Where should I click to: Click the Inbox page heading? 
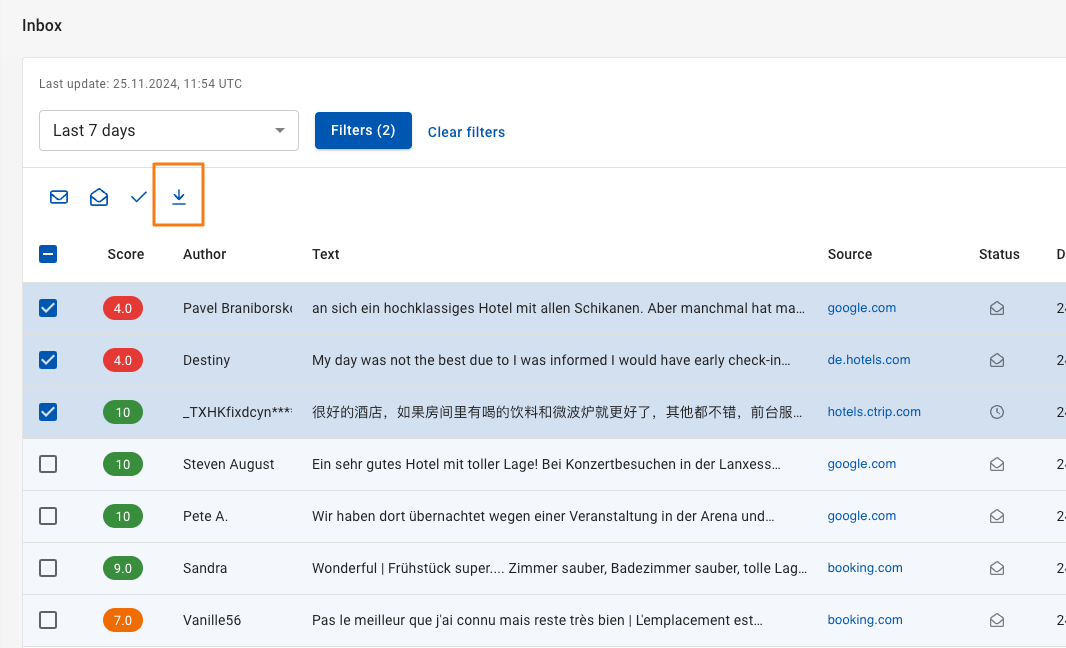pyautogui.click(x=42, y=25)
